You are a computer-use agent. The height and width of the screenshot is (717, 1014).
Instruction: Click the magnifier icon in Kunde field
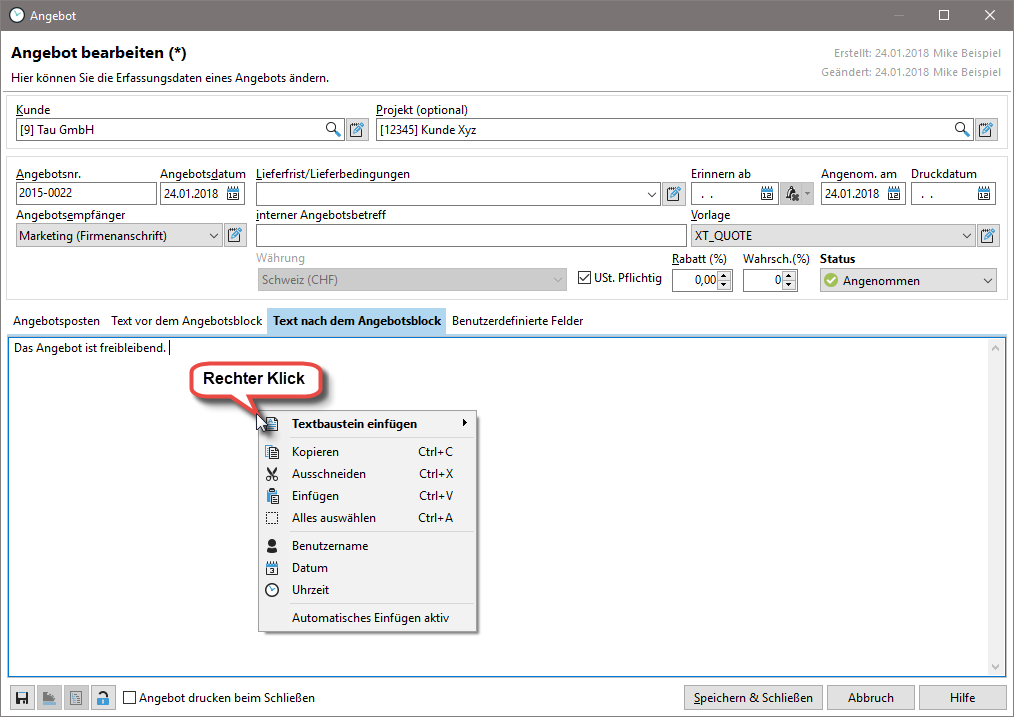click(333, 129)
